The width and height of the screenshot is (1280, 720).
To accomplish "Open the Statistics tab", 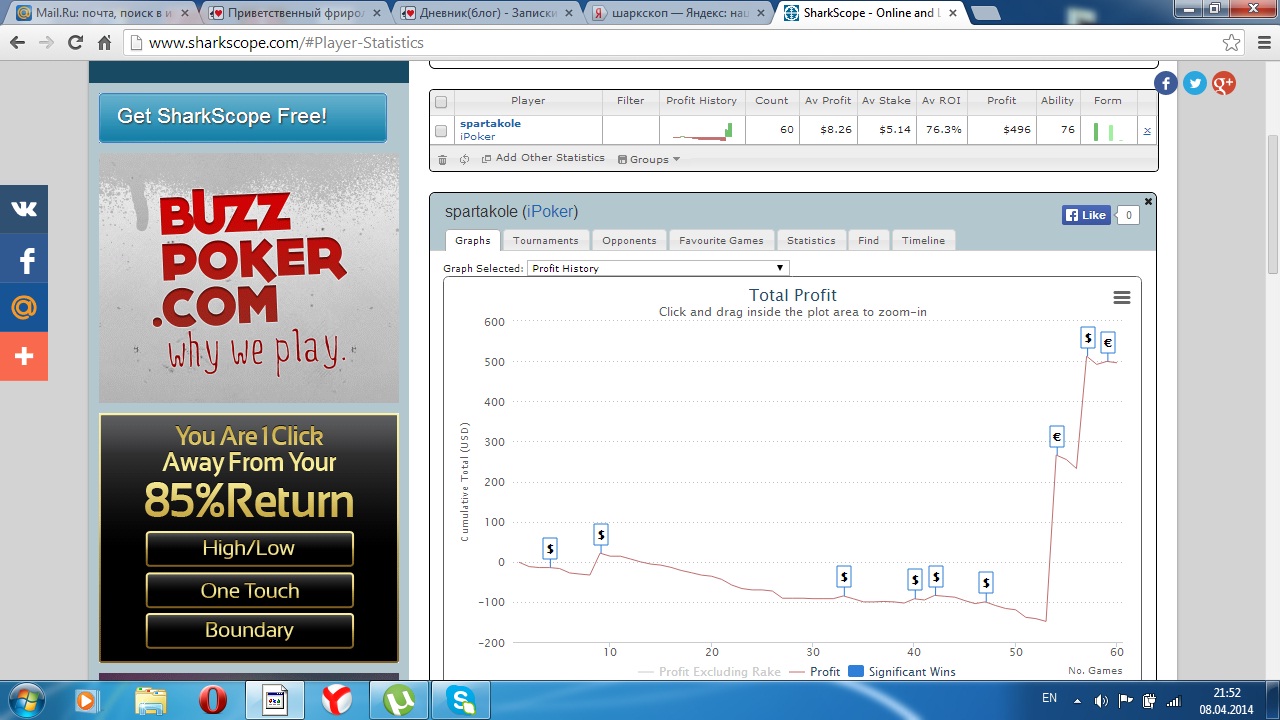I will 810,240.
